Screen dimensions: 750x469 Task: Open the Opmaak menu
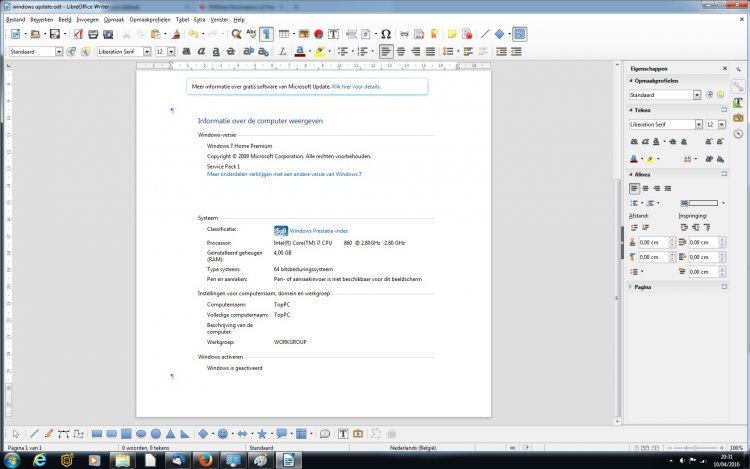pos(114,19)
